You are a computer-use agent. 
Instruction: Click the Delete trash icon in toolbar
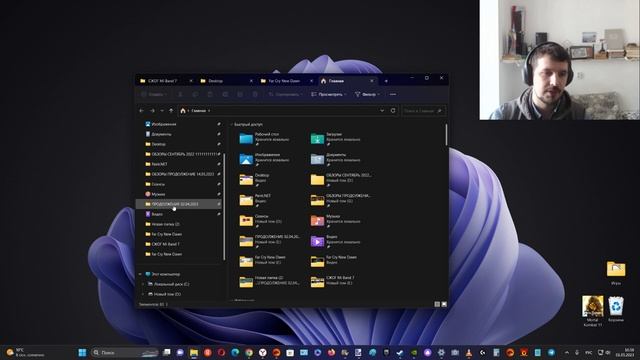[255, 94]
